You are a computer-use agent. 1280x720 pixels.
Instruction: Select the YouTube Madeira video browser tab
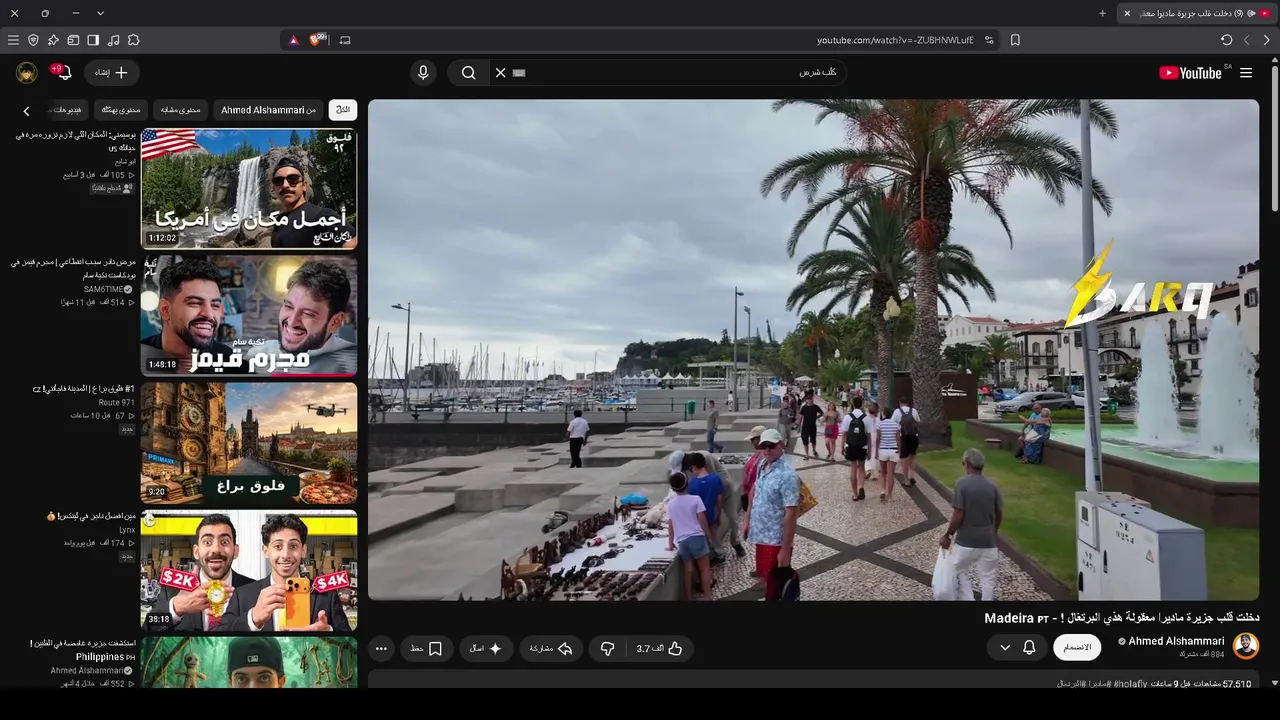coord(1197,13)
